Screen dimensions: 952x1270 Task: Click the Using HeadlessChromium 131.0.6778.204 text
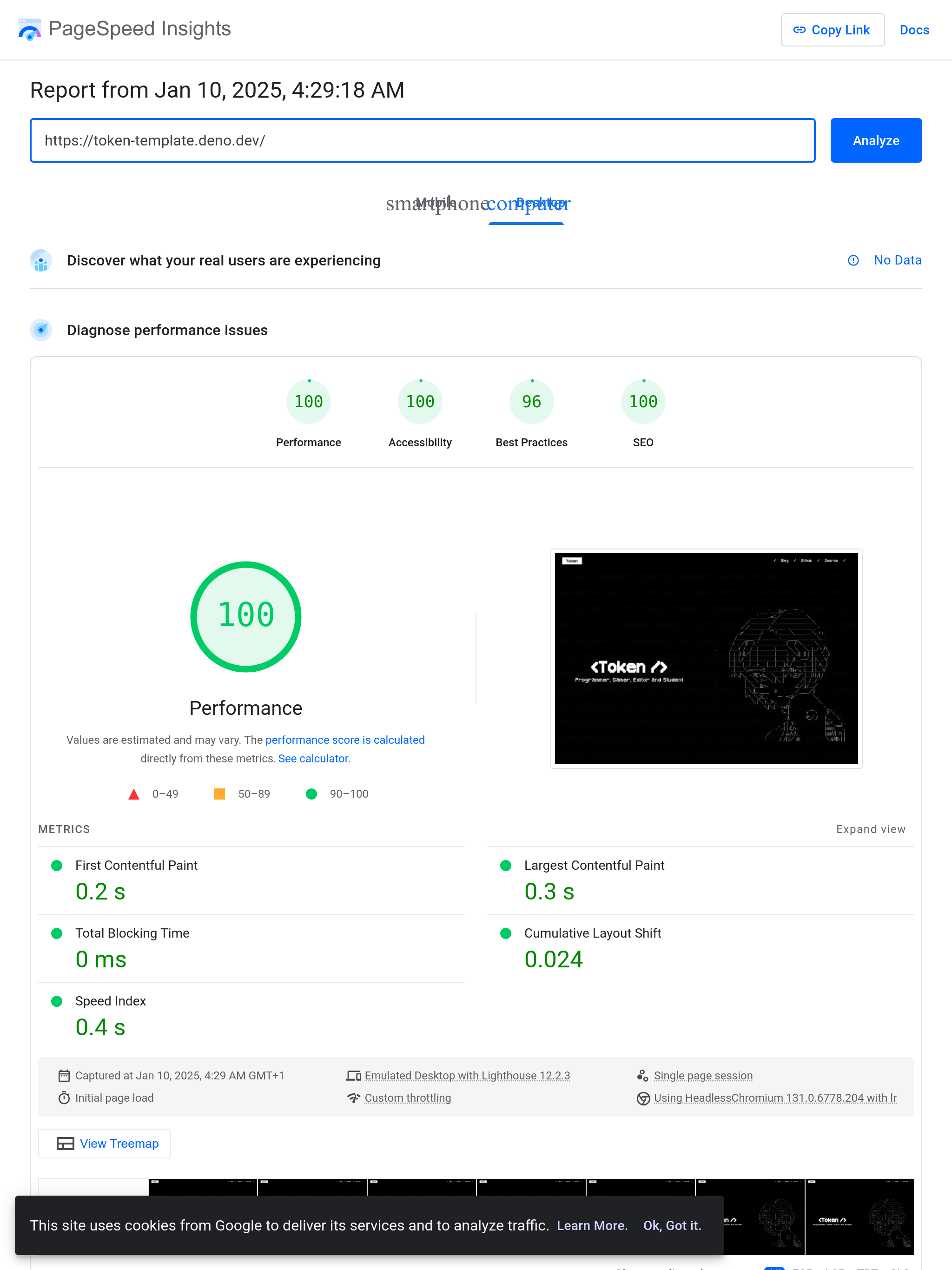pos(775,1098)
